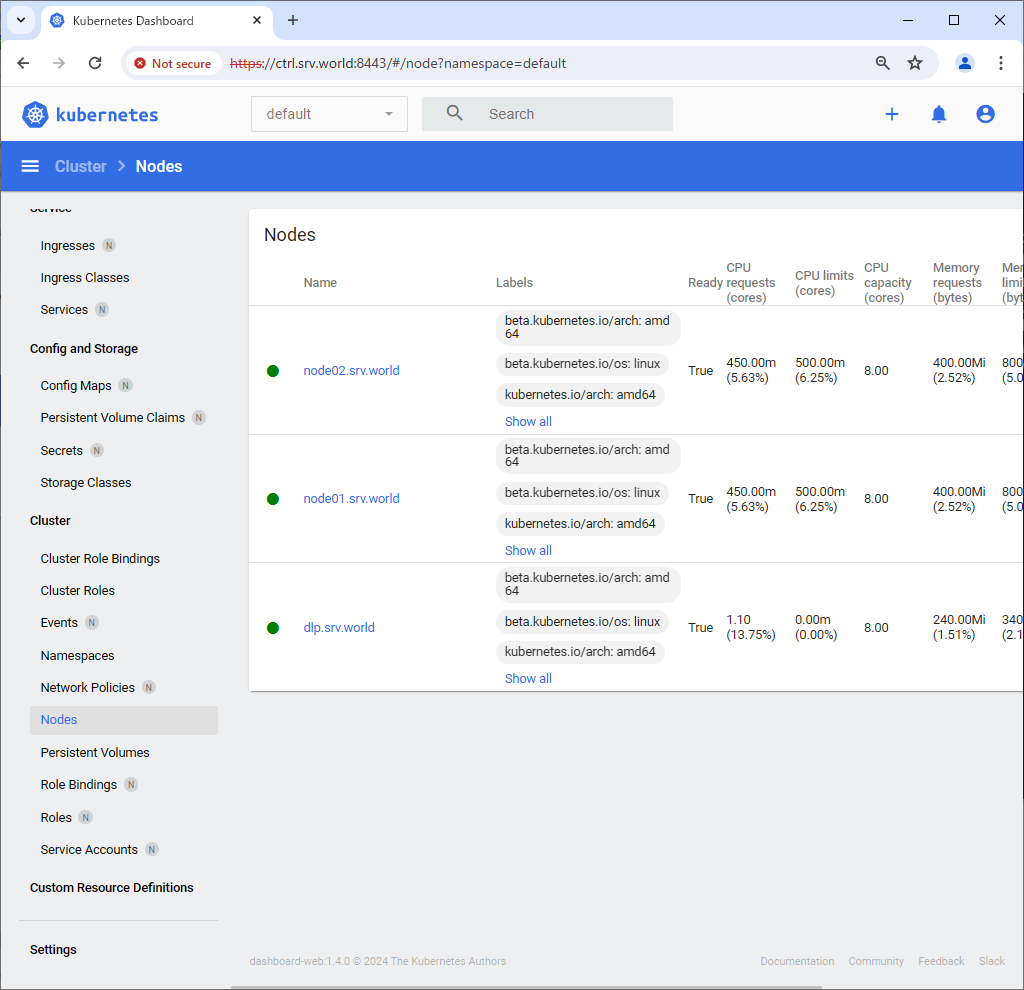Click the search magnifier icon
Viewport: 1024px width, 990px height.
coord(455,113)
